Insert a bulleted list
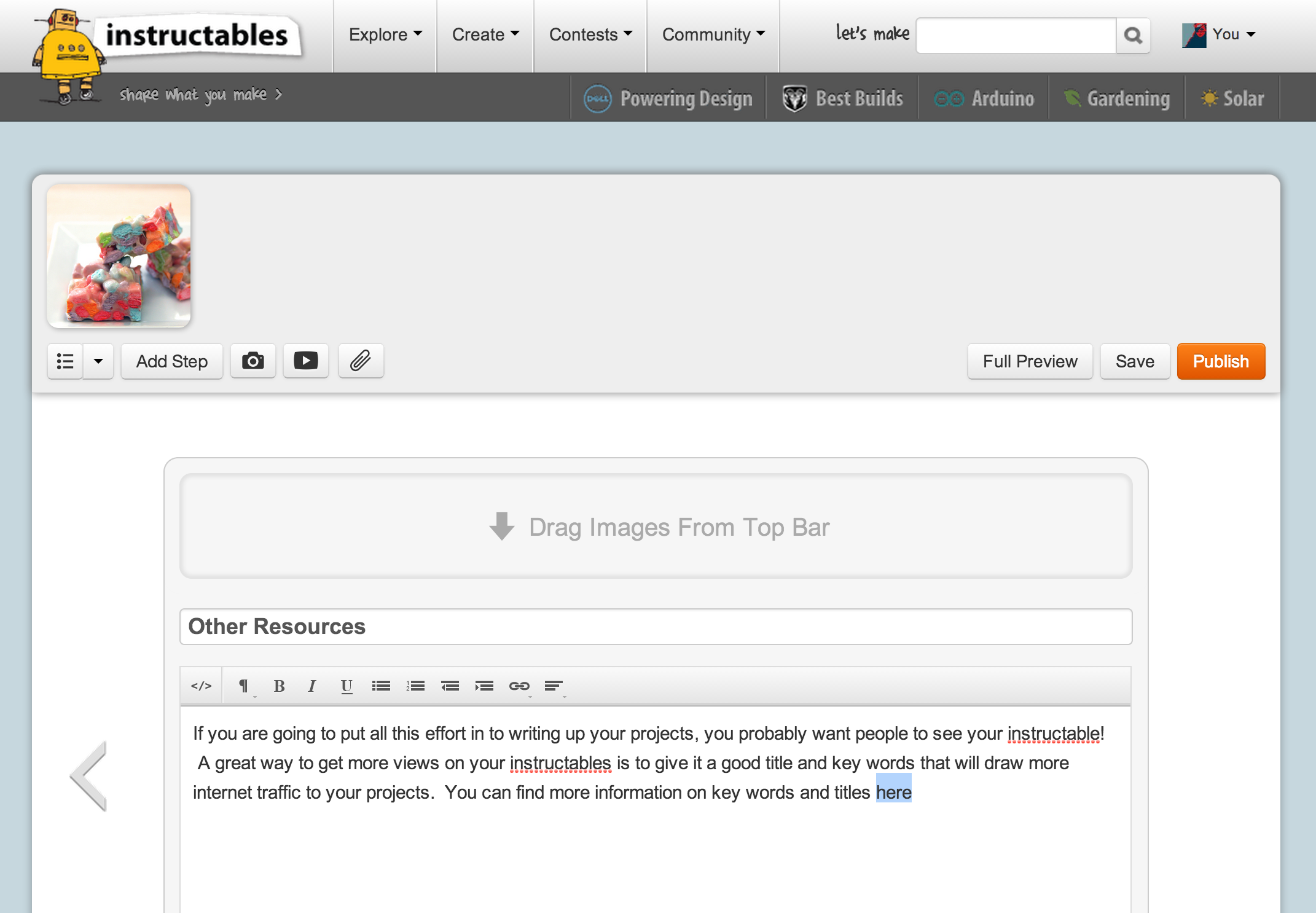 [x=381, y=686]
